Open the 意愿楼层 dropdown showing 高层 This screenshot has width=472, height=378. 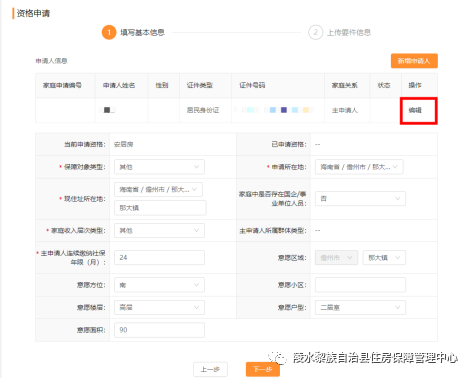point(159,307)
